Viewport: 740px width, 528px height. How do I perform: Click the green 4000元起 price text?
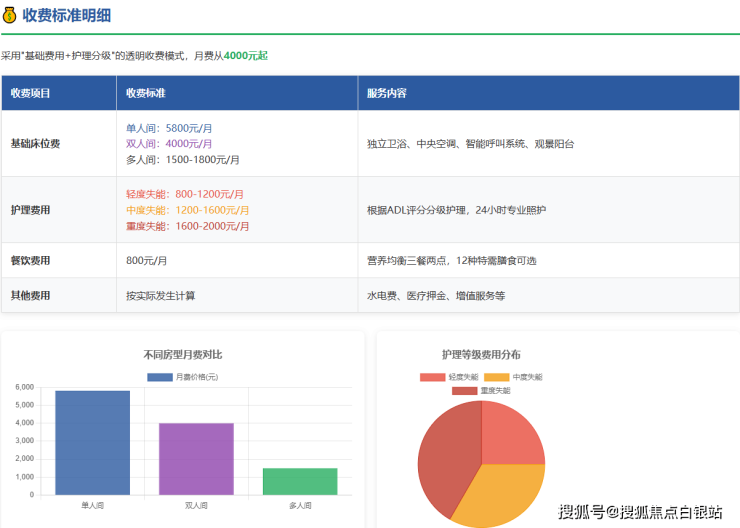245,56
